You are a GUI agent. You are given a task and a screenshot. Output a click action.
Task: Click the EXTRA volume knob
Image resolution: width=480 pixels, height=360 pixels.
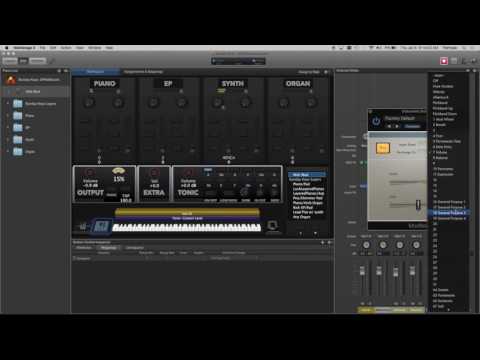pos(154,173)
